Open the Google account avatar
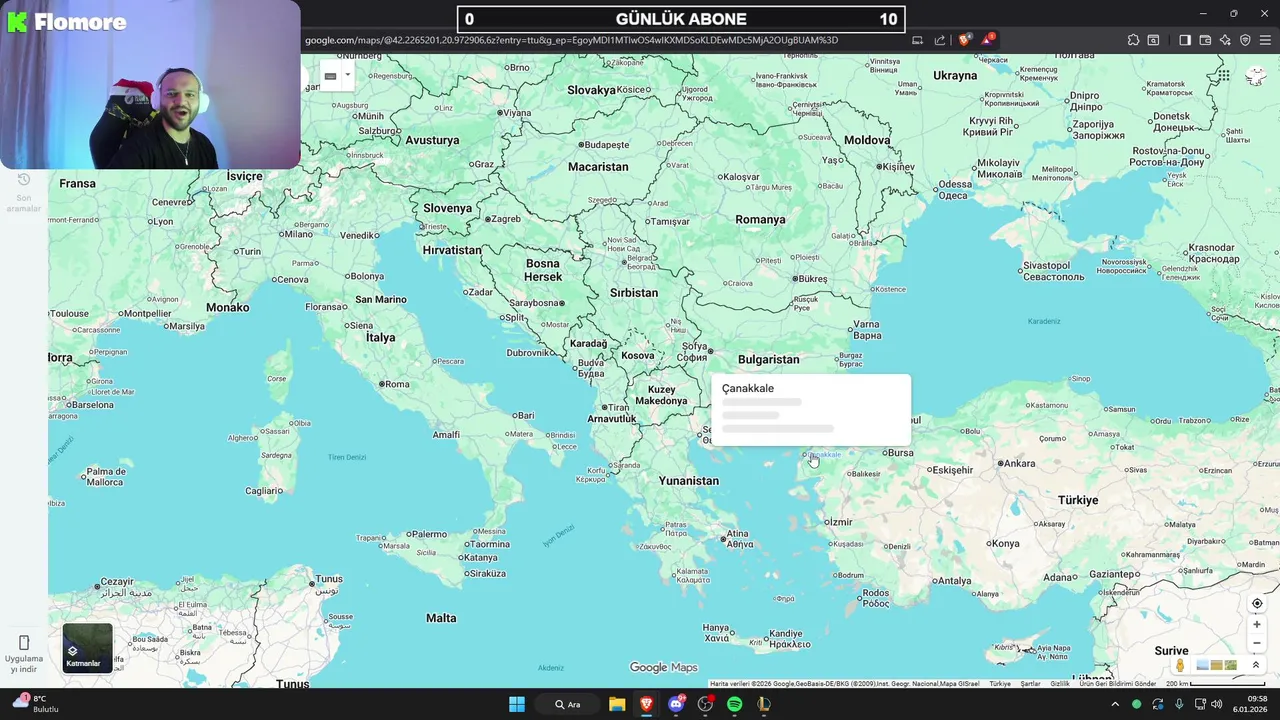The image size is (1280, 720). pos(1257,76)
